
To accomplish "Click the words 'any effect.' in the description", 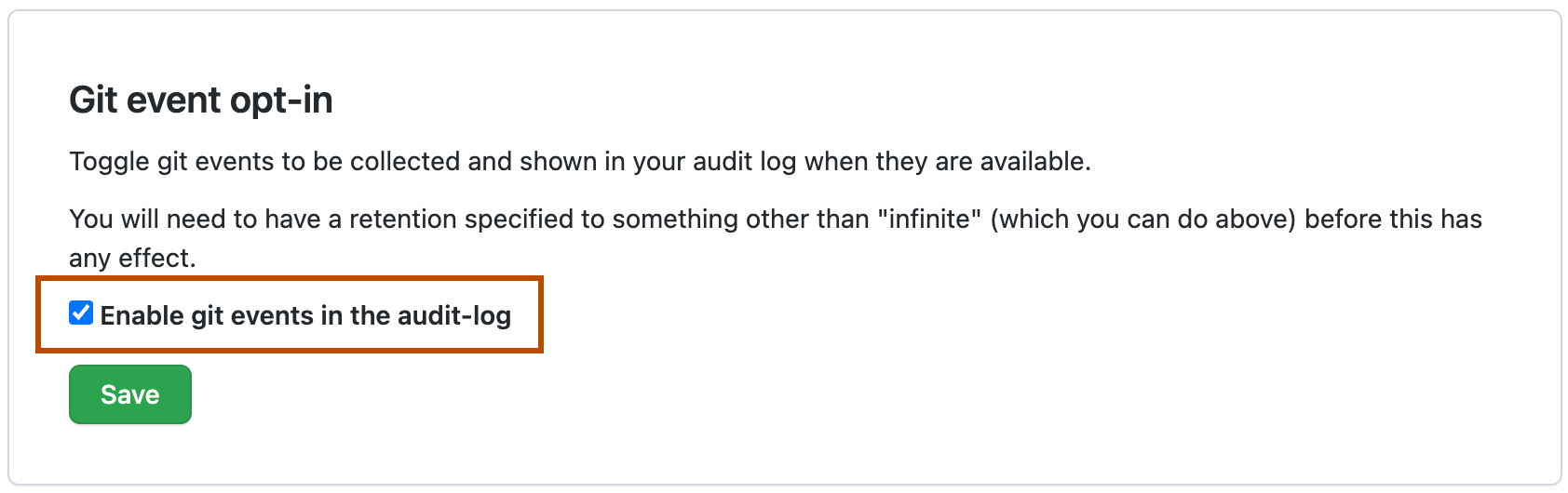I will click(x=132, y=259).
